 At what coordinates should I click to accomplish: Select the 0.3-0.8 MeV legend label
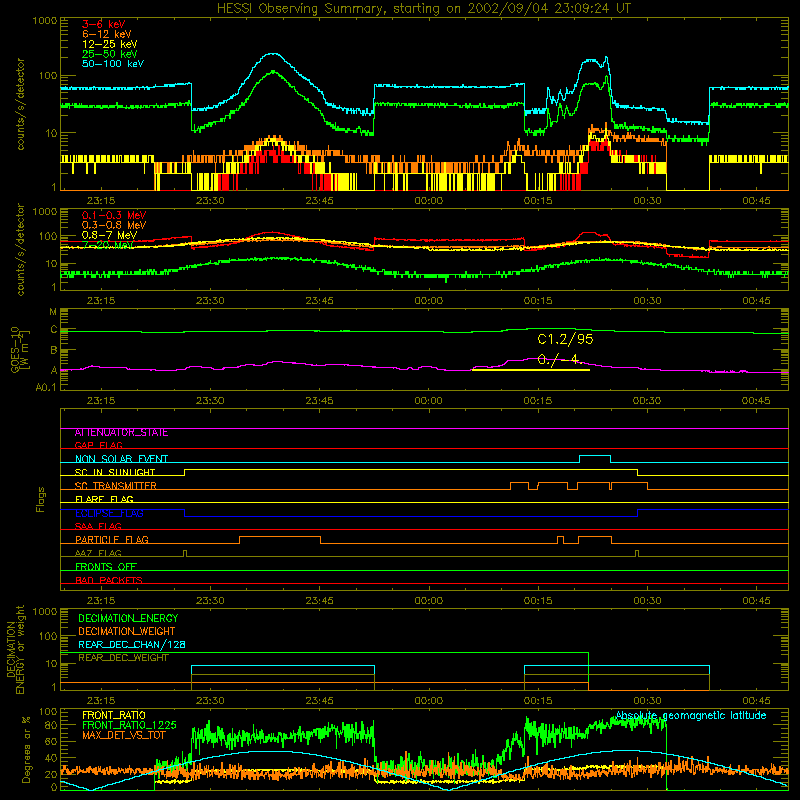(114, 225)
